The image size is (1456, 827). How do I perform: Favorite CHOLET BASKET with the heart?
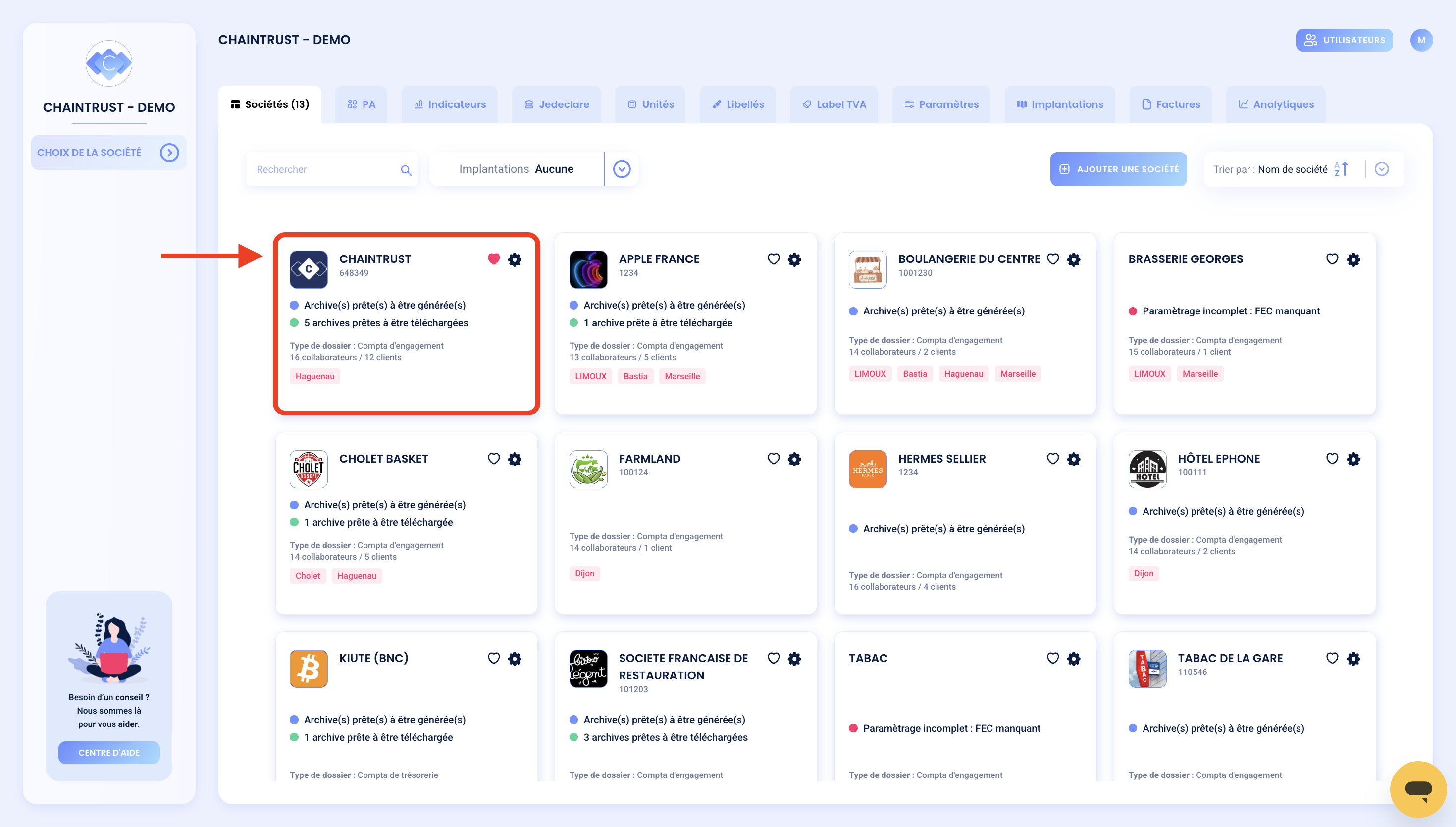(x=493, y=459)
